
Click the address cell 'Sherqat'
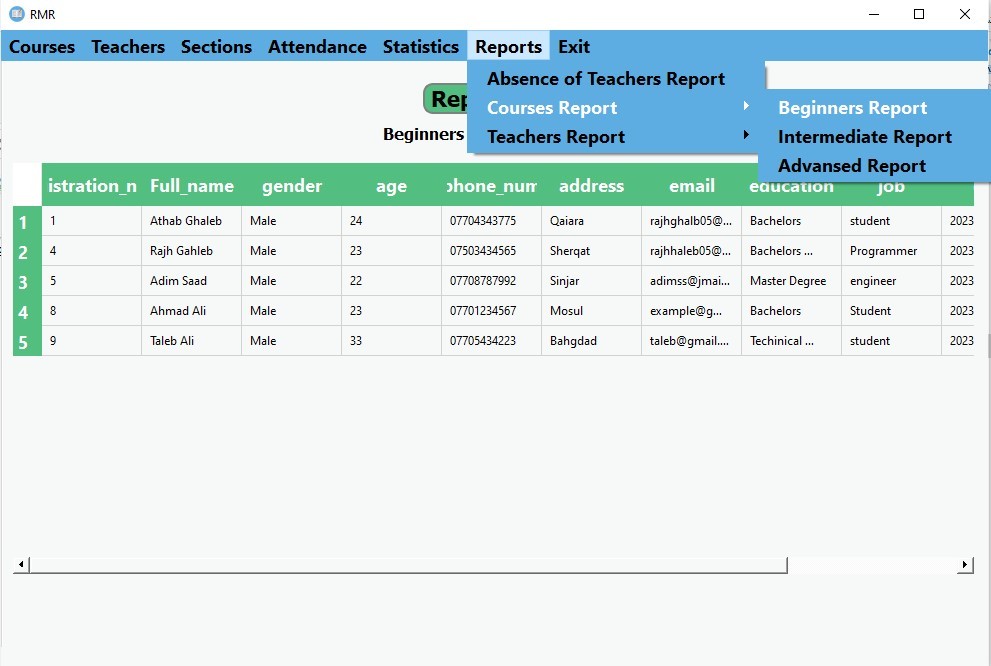tap(592, 251)
